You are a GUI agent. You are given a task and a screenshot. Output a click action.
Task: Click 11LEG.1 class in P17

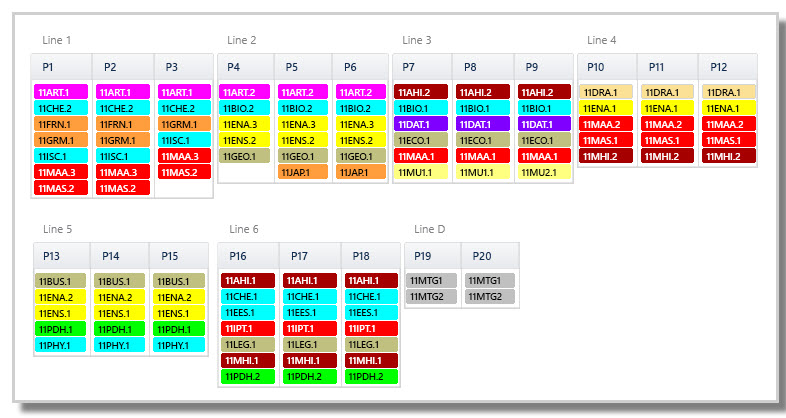[x=310, y=345]
